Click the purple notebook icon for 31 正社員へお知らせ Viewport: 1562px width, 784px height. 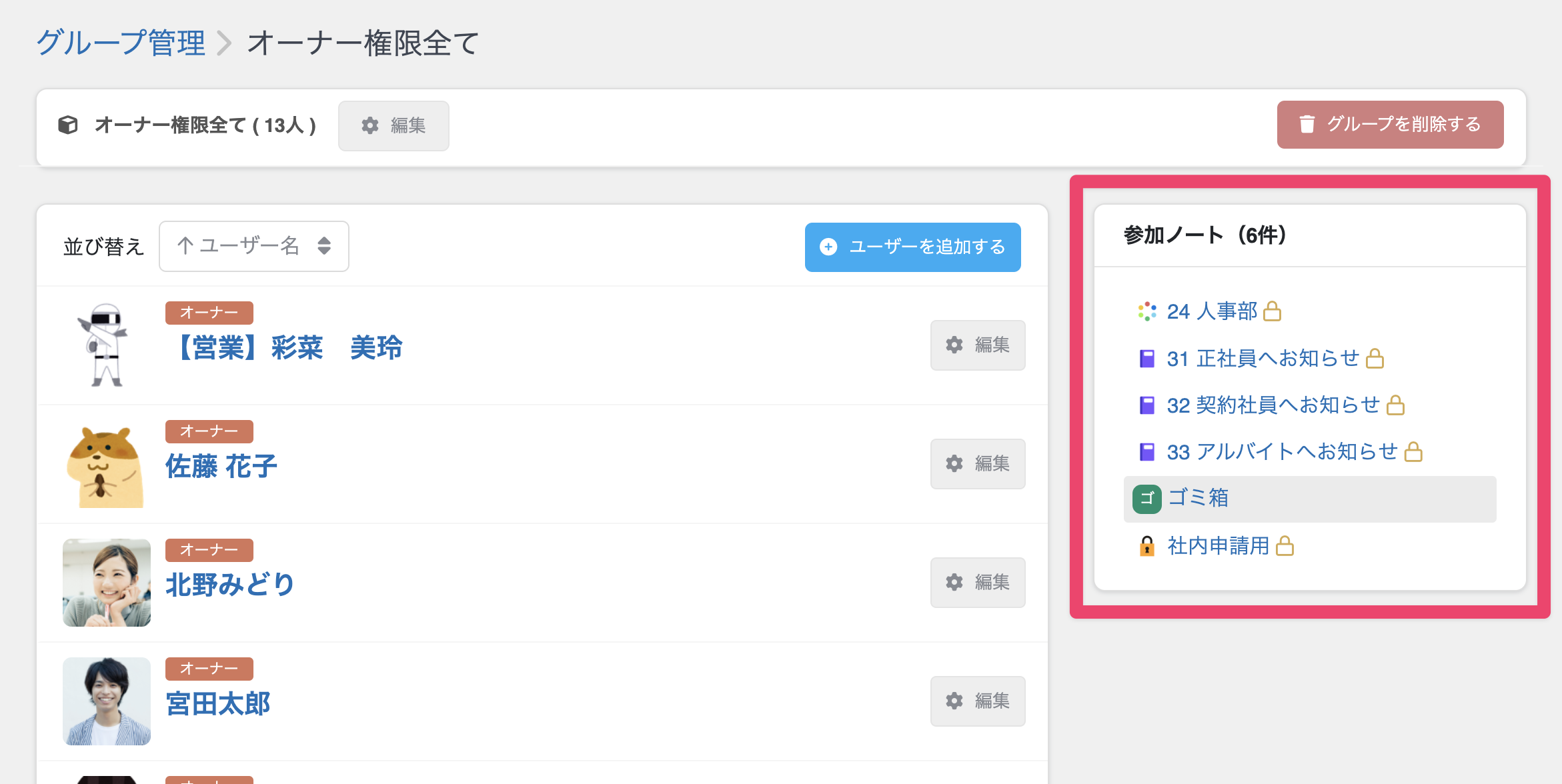click(x=1146, y=359)
